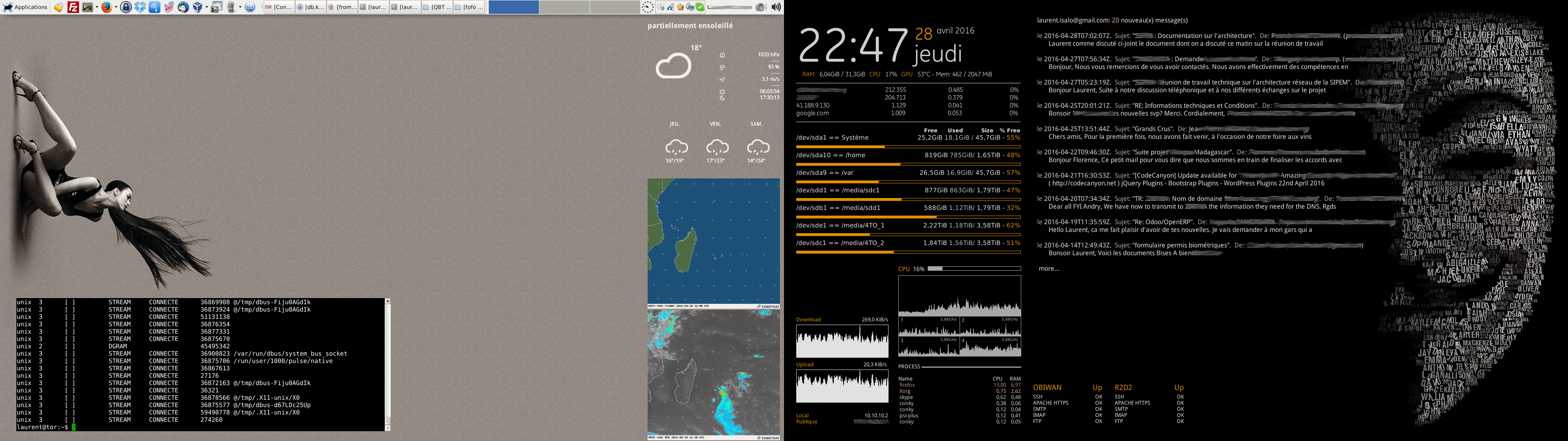Click the 41.188.9.130 network row
The width and height of the screenshot is (1568, 441).
908,105
